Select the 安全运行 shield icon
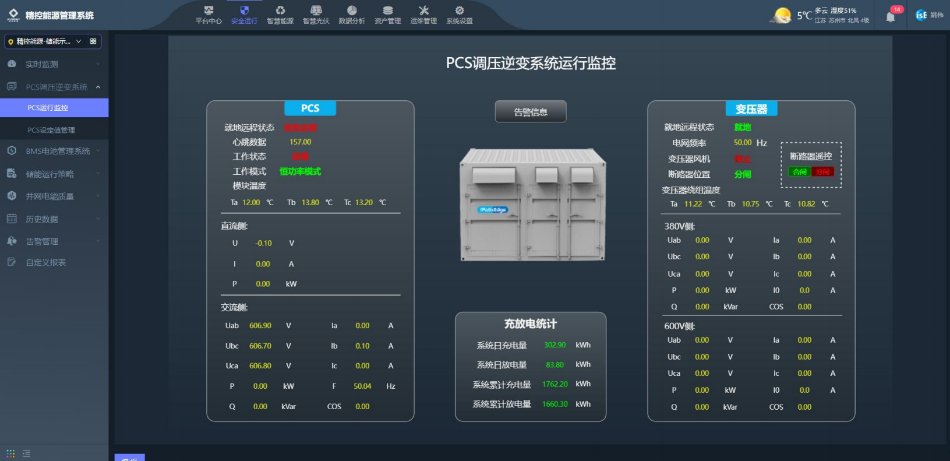Screen dimensions: 950x461 tap(243, 14)
